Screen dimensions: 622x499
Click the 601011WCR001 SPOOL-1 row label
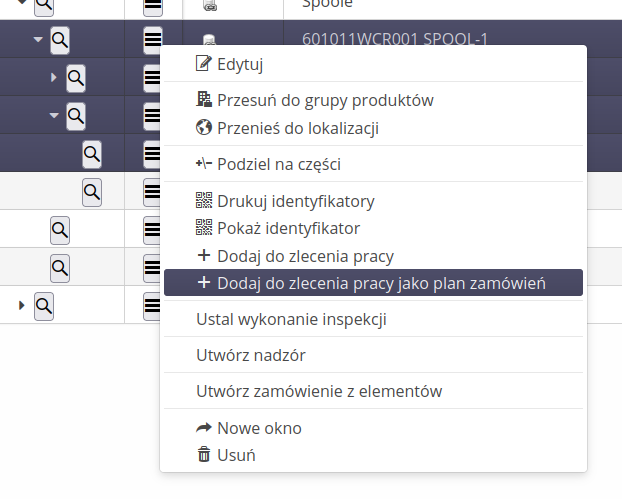[x=395, y=40]
